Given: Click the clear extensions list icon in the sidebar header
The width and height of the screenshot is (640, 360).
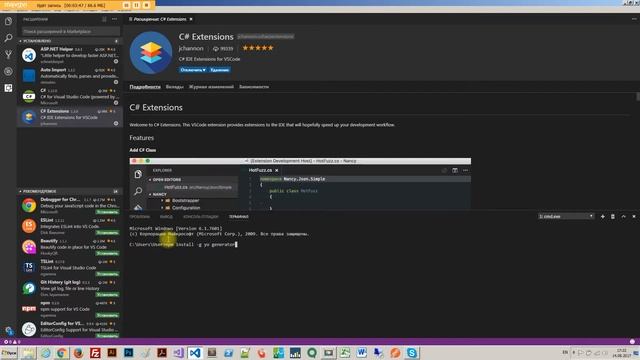Looking at the screenshot, I should pos(104,19).
